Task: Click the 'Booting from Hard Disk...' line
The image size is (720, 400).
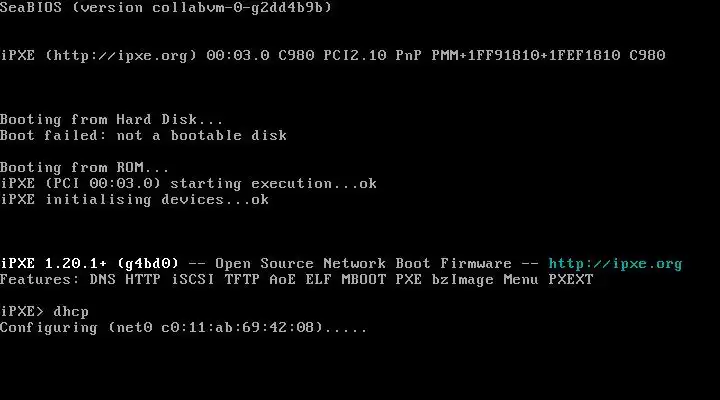Action: (112, 119)
